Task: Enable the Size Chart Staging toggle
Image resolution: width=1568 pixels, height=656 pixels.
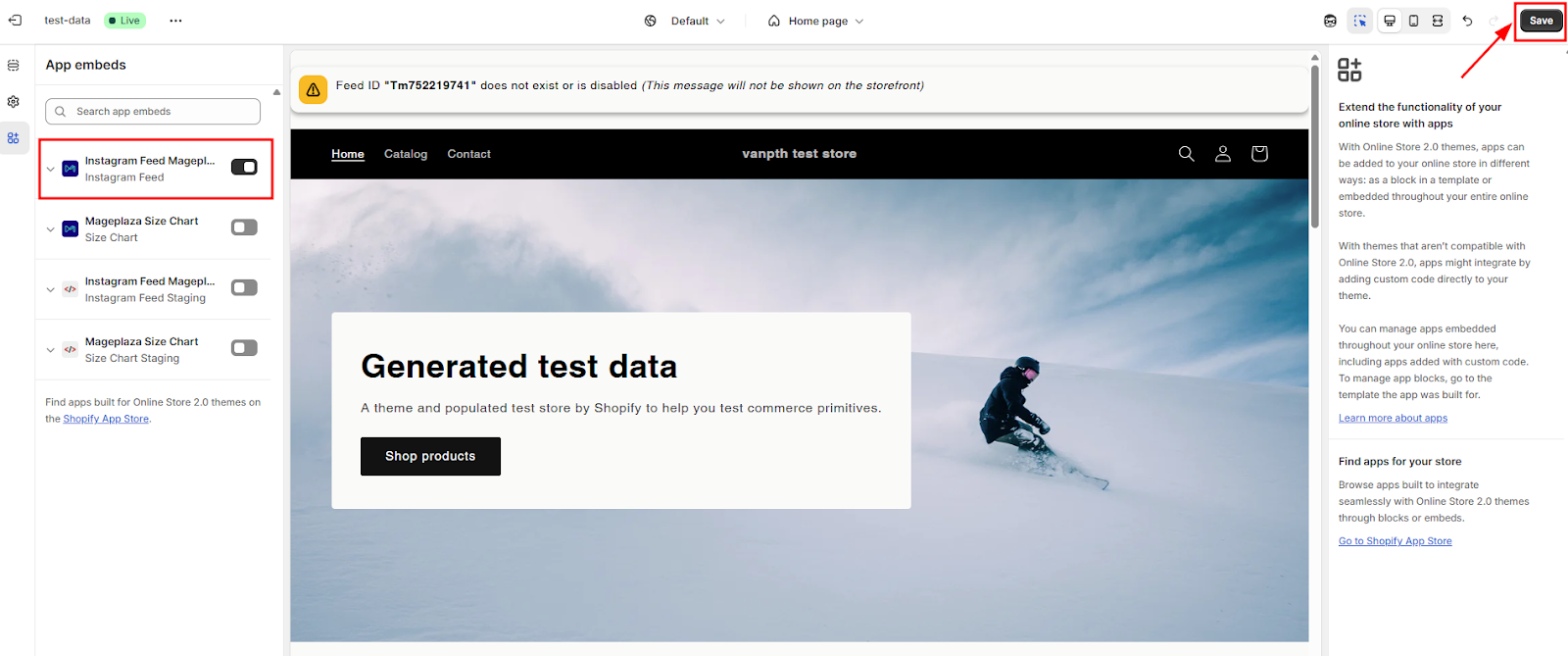Action: [x=244, y=348]
